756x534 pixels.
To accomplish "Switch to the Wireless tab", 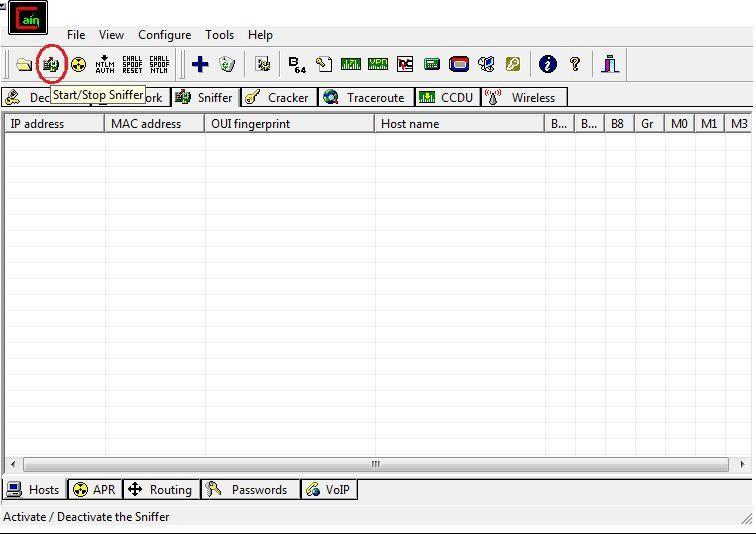I will click(x=524, y=97).
